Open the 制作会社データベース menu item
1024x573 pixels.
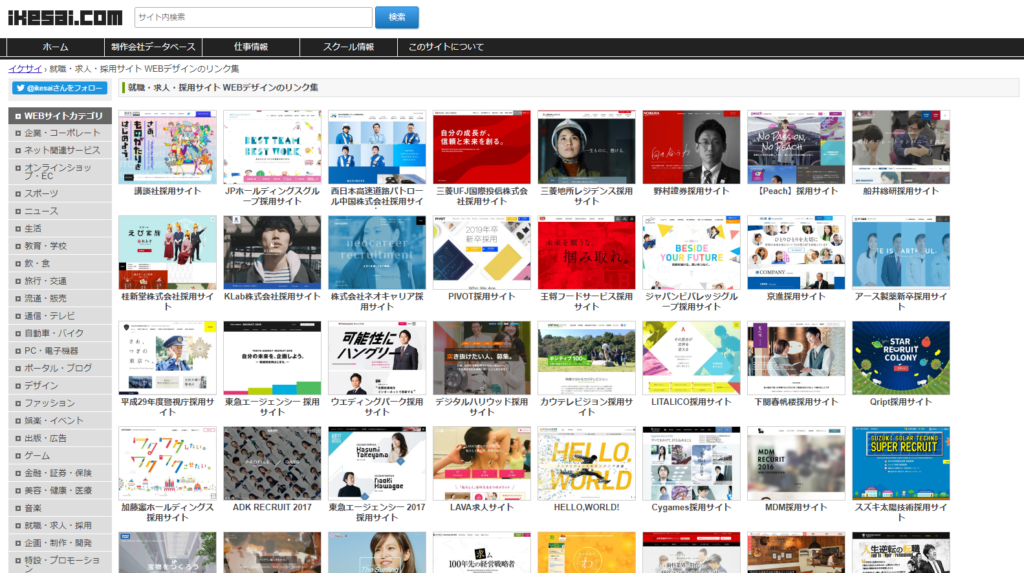coord(154,47)
